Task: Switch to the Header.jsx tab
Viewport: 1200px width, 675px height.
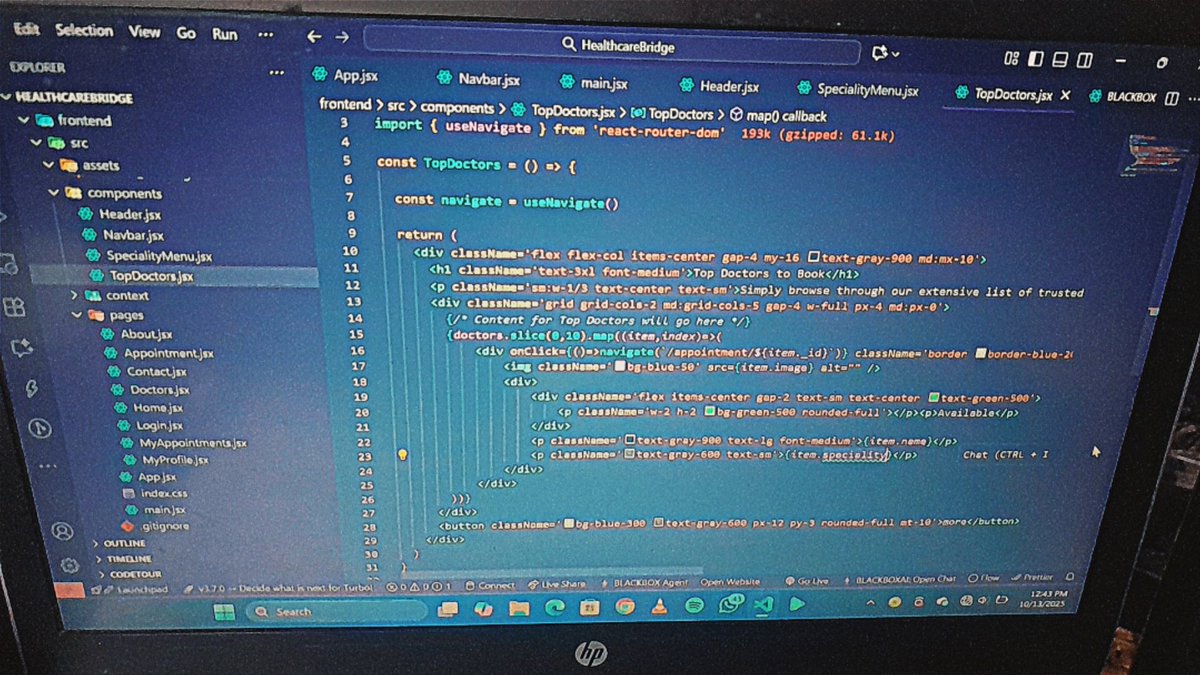Action: click(719, 87)
